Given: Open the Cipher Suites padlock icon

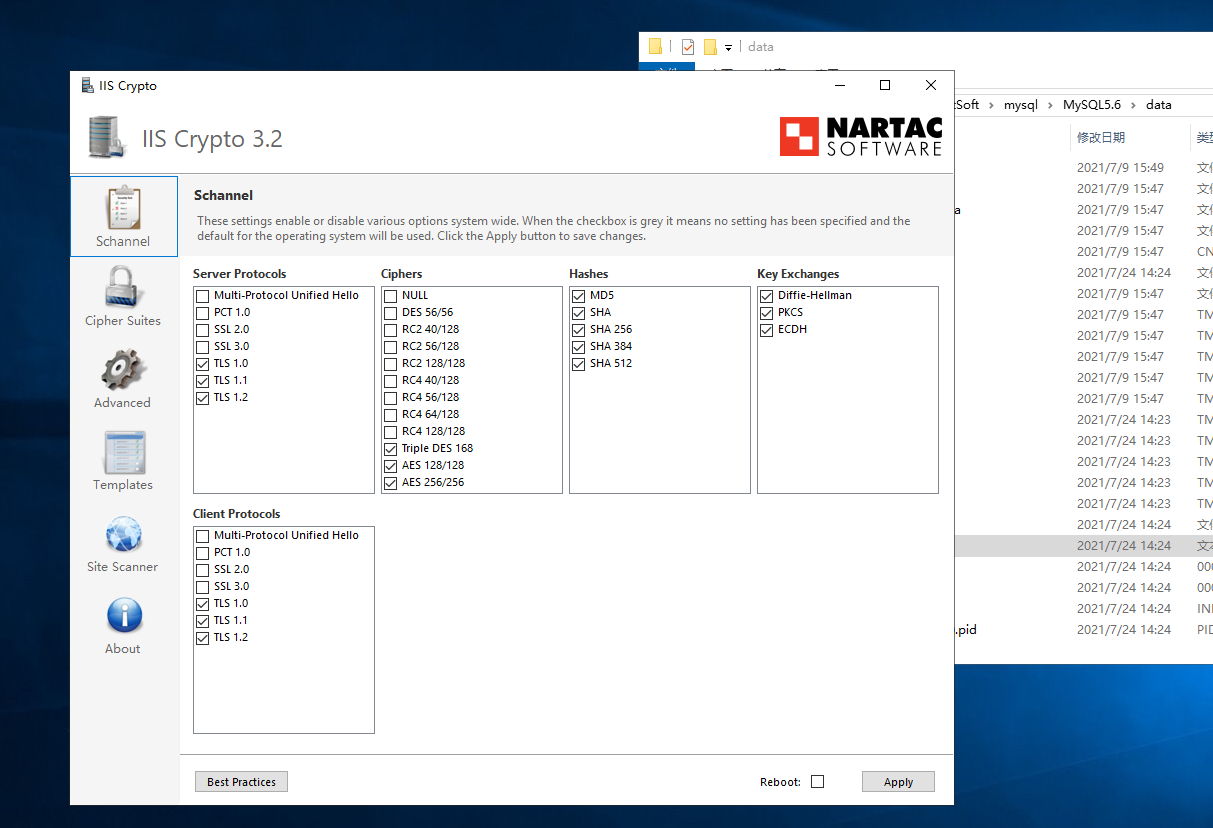Looking at the screenshot, I should [x=123, y=288].
